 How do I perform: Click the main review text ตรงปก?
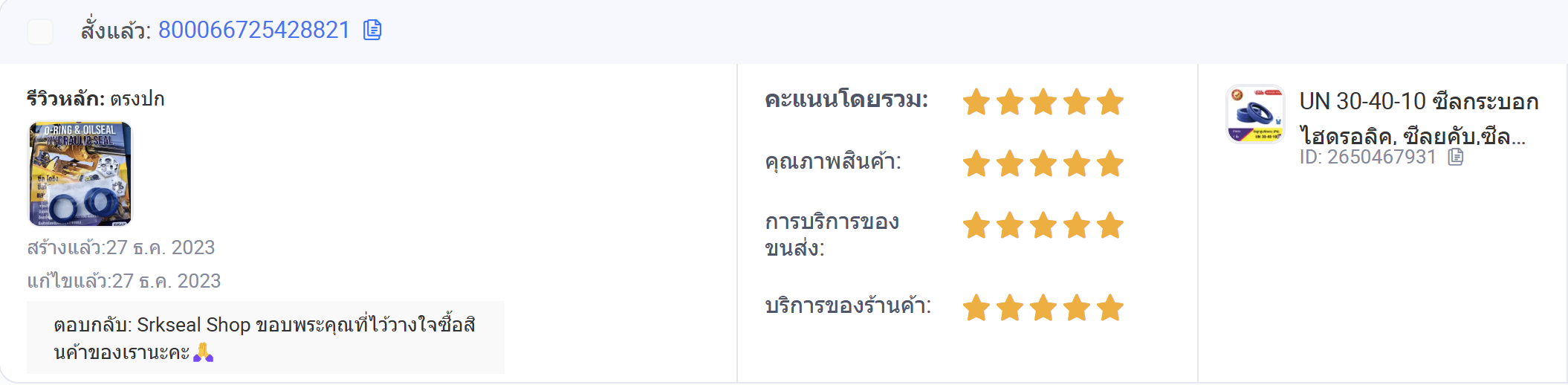[x=137, y=99]
